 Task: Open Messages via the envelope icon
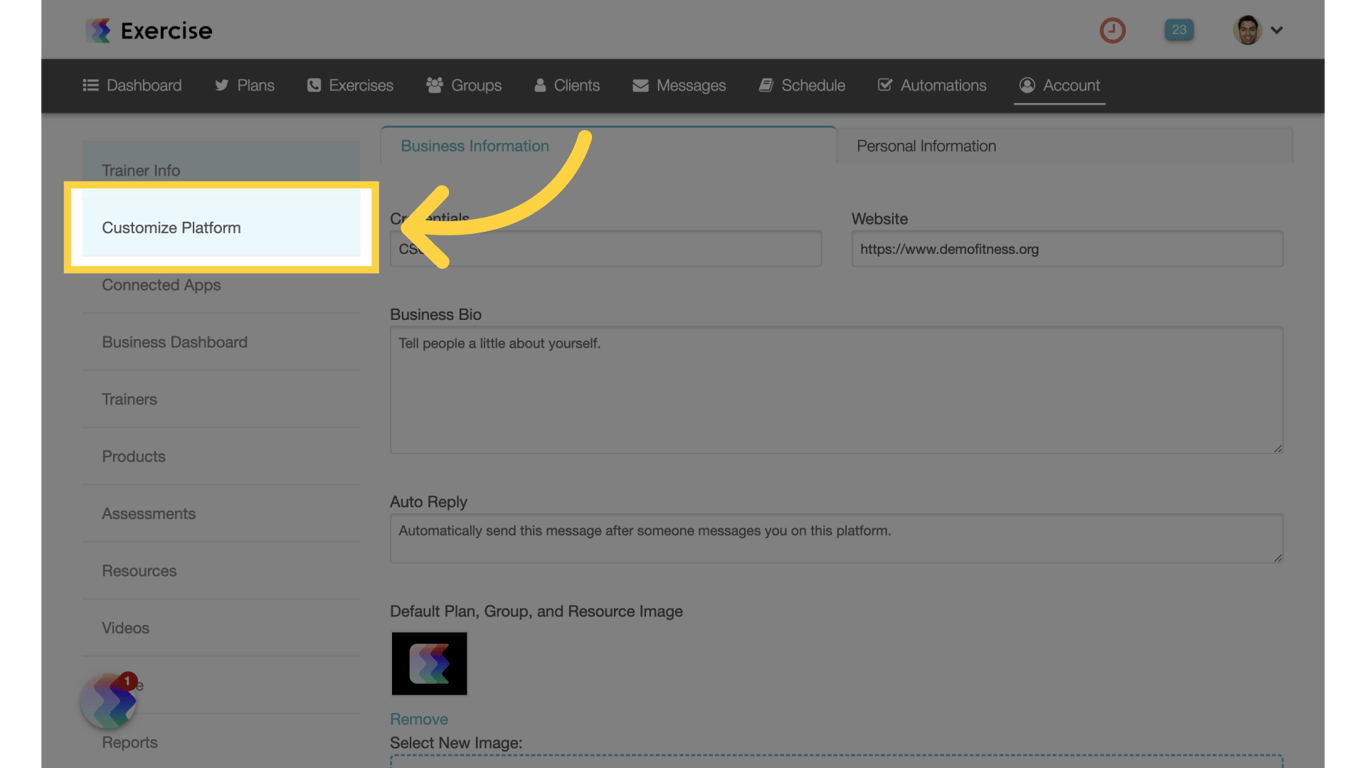pyautogui.click(x=641, y=85)
